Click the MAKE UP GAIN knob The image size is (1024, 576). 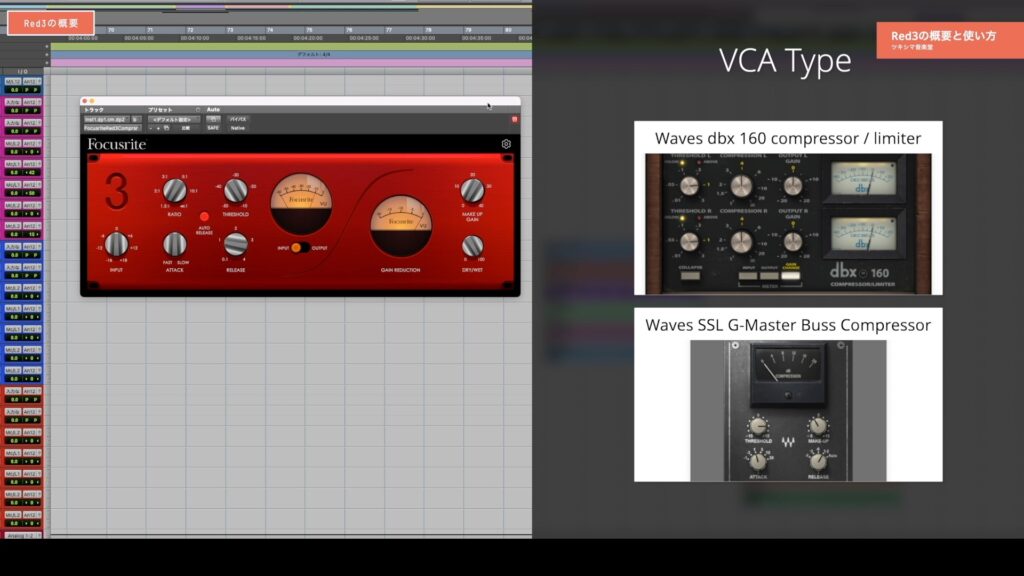[472, 191]
